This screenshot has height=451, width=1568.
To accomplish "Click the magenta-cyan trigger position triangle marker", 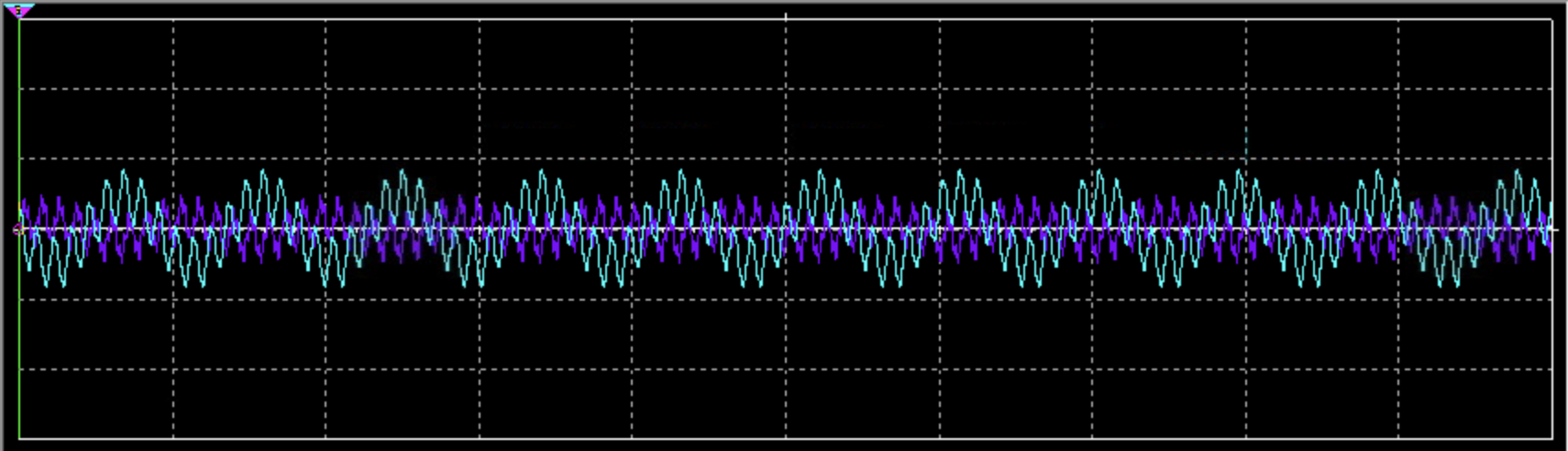I will (x=18, y=10).
